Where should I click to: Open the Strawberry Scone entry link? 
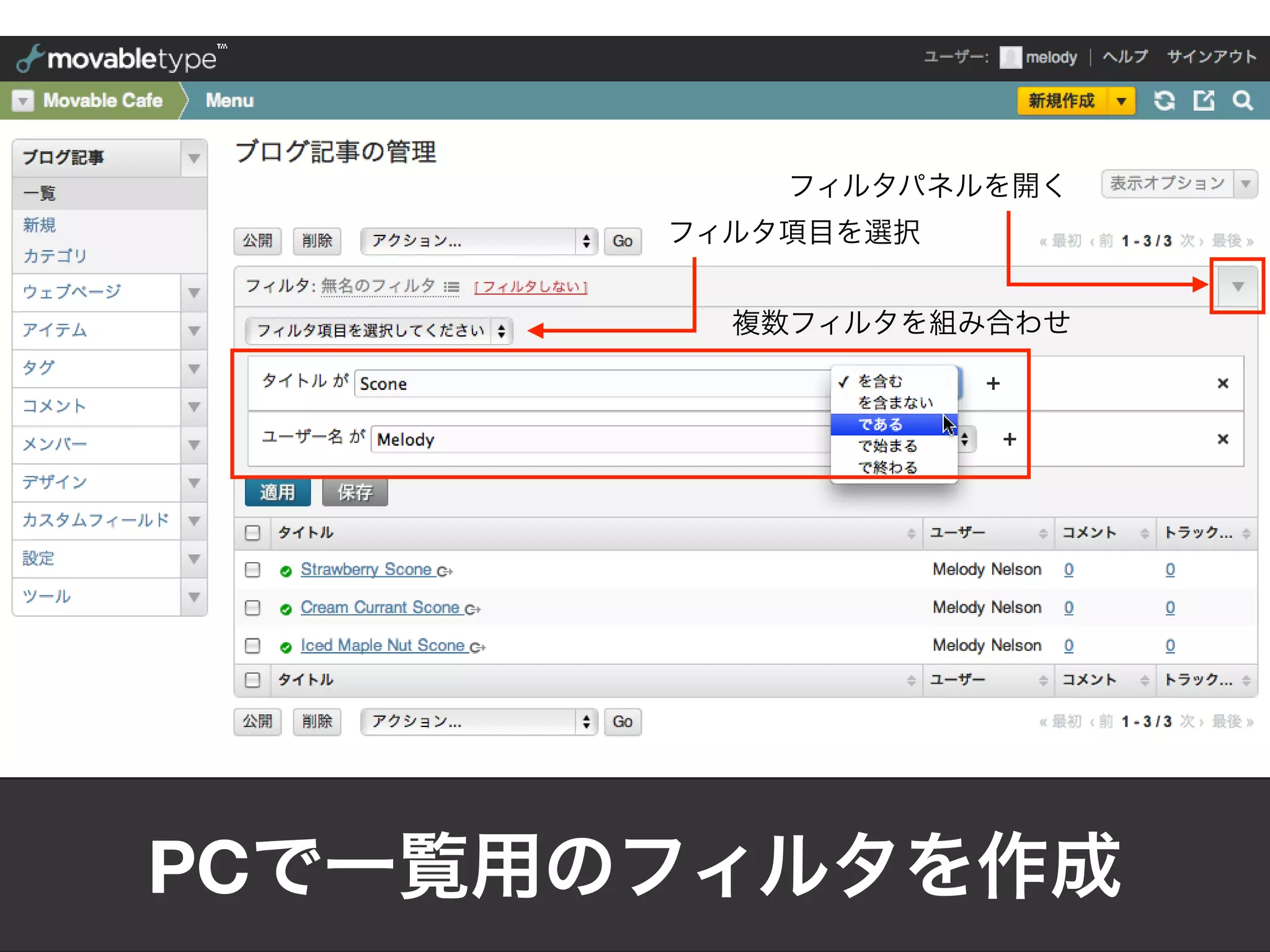click(x=366, y=570)
